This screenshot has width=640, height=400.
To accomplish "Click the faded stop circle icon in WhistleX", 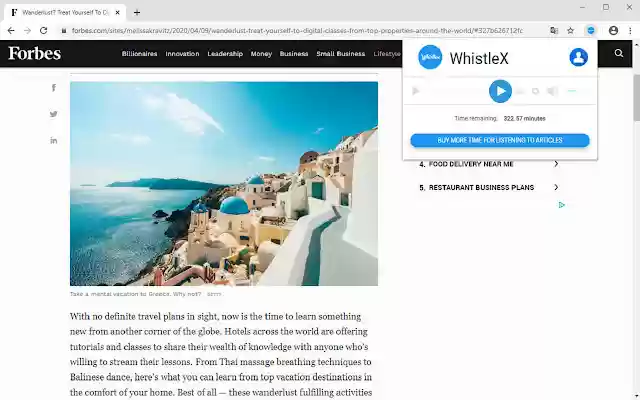I will (536, 91).
